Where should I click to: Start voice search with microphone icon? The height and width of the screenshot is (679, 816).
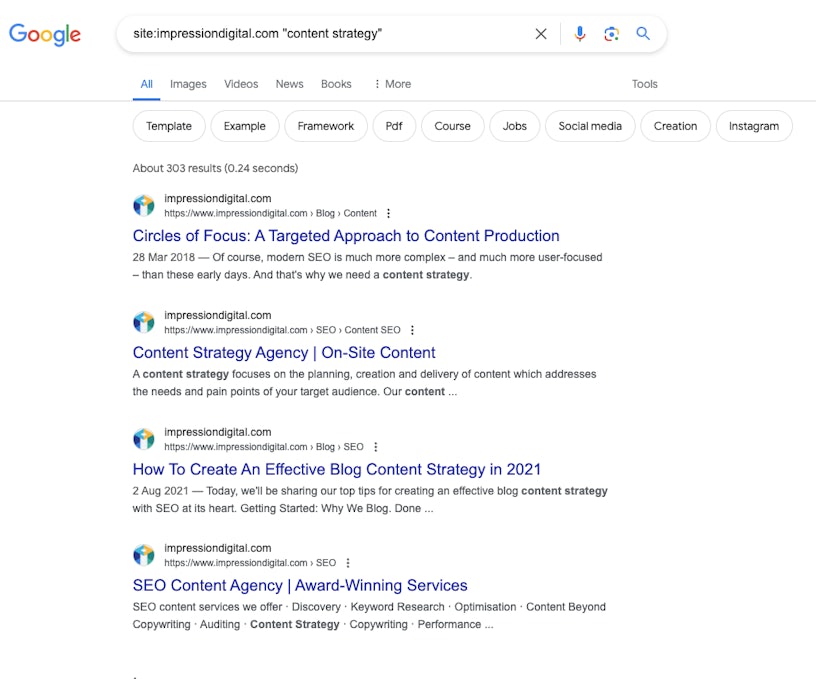point(579,34)
